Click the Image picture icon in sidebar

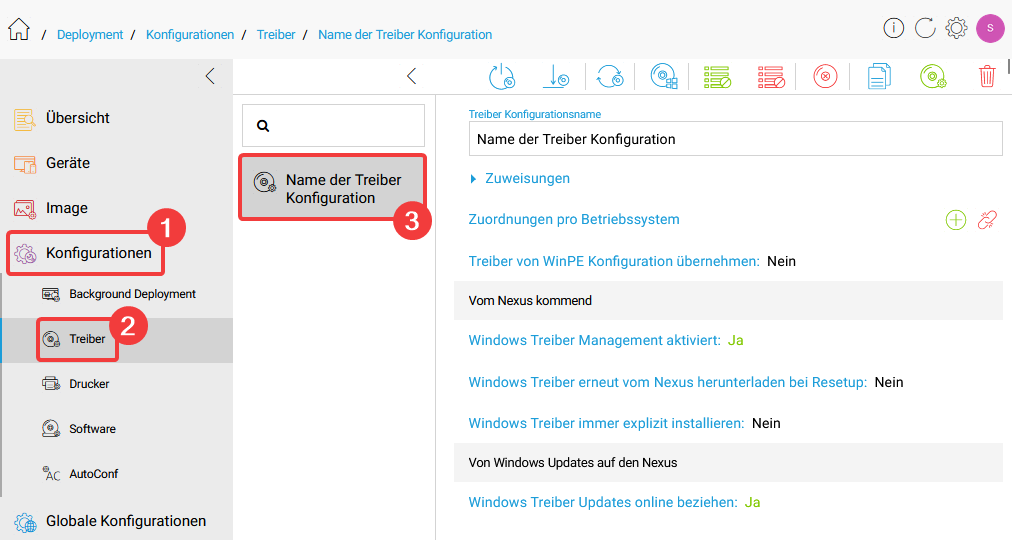coord(25,208)
